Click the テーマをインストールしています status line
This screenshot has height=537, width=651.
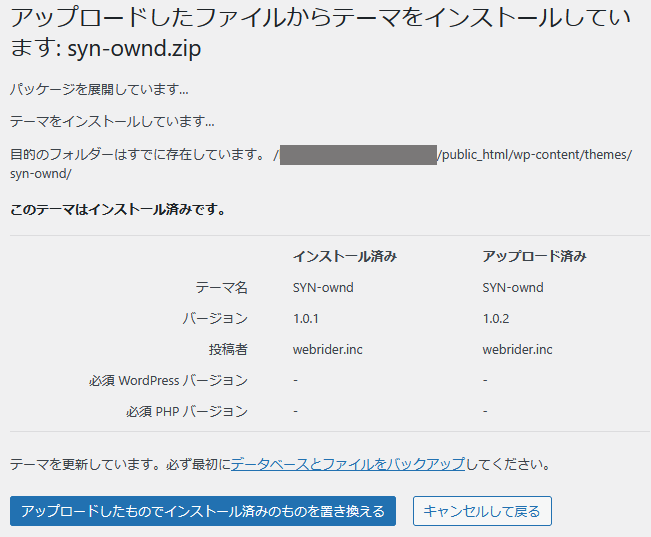point(112,121)
